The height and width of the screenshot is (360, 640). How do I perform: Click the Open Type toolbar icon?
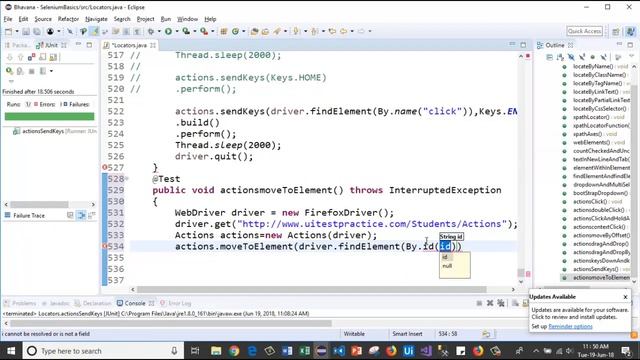[254, 31]
